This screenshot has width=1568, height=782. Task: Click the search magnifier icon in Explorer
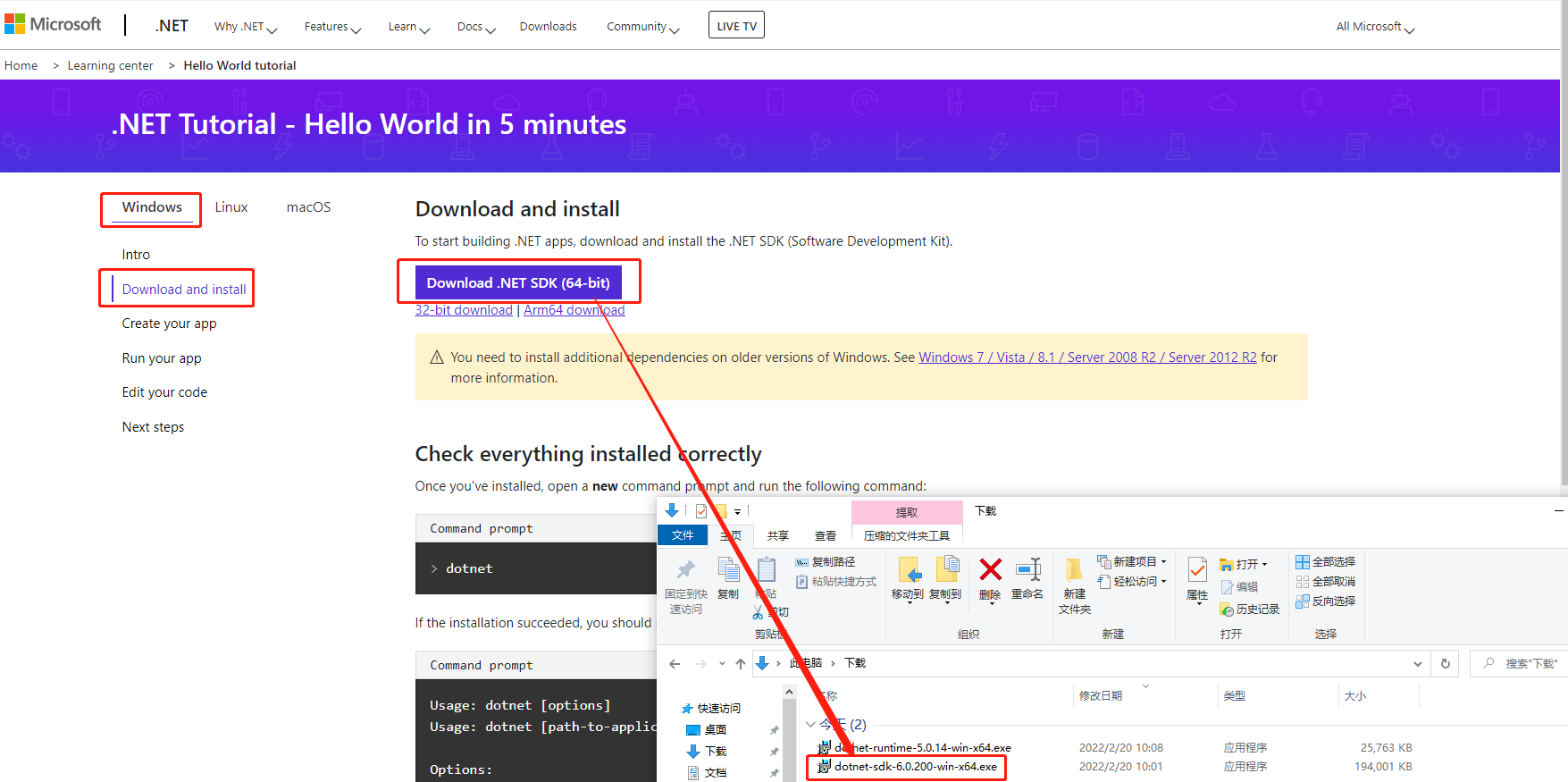tap(1488, 663)
